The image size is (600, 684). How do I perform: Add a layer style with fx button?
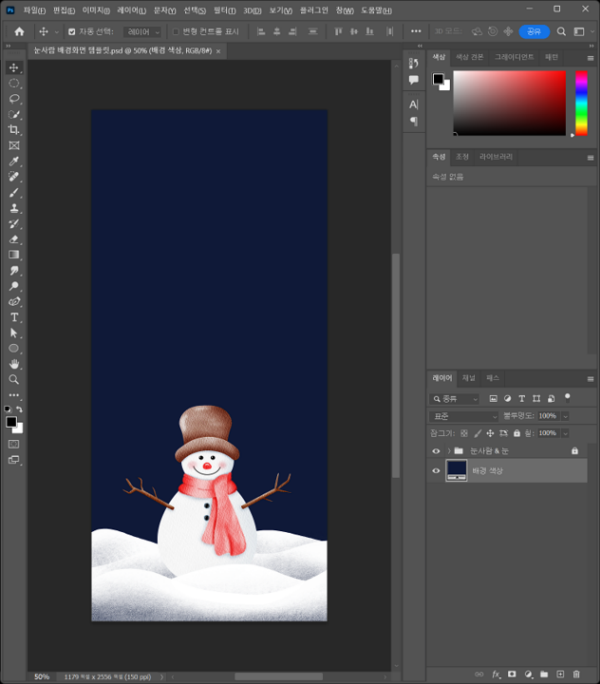(x=496, y=674)
